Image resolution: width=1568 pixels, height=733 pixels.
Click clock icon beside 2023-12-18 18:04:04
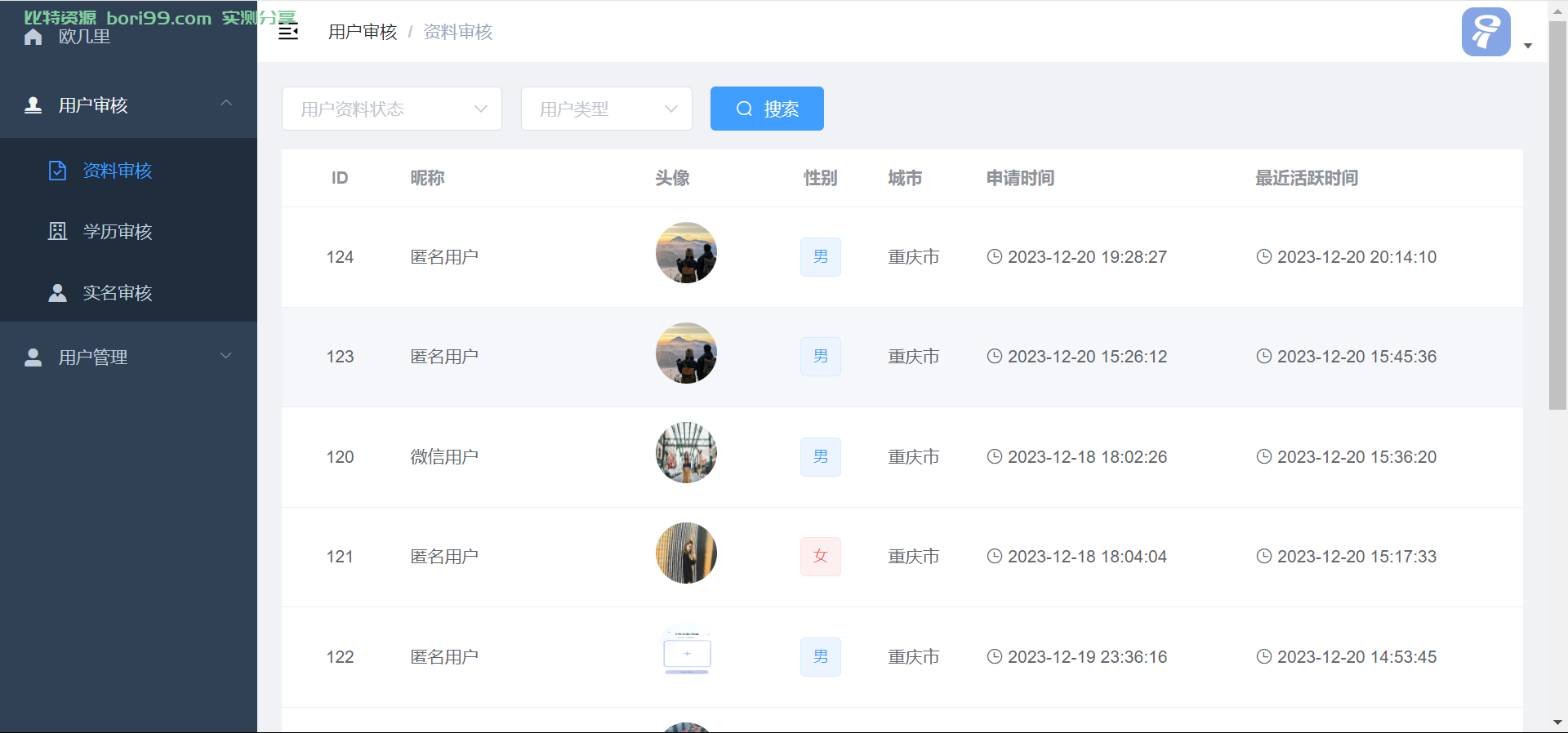(x=995, y=556)
